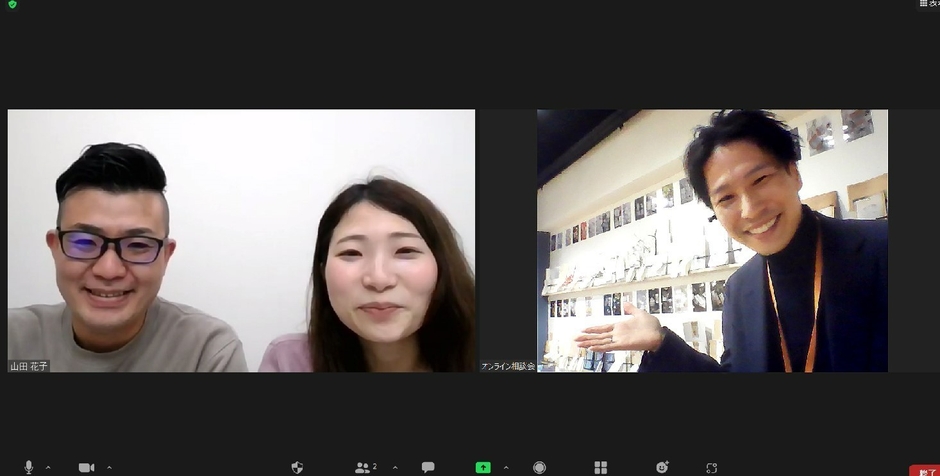Toggle the video camera off
This screenshot has width=940, height=476.
click(x=86, y=467)
